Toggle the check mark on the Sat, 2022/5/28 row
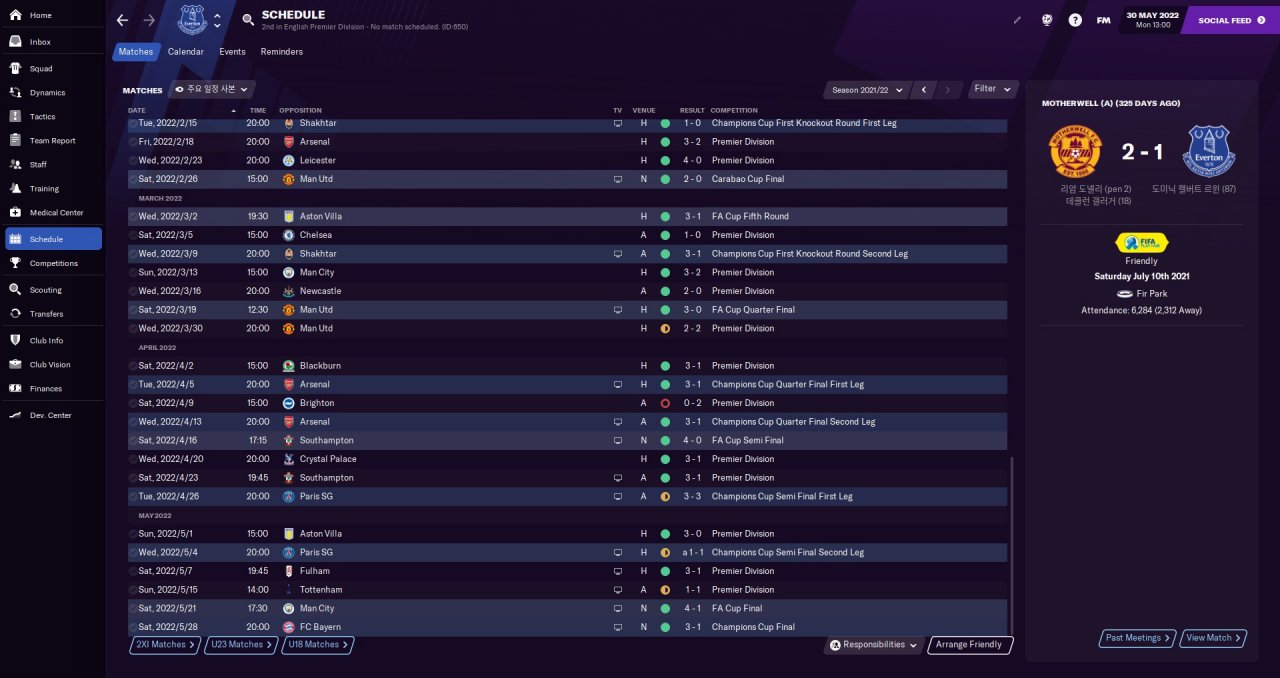The height and width of the screenshot is (678, 1280). click(133, 627)
